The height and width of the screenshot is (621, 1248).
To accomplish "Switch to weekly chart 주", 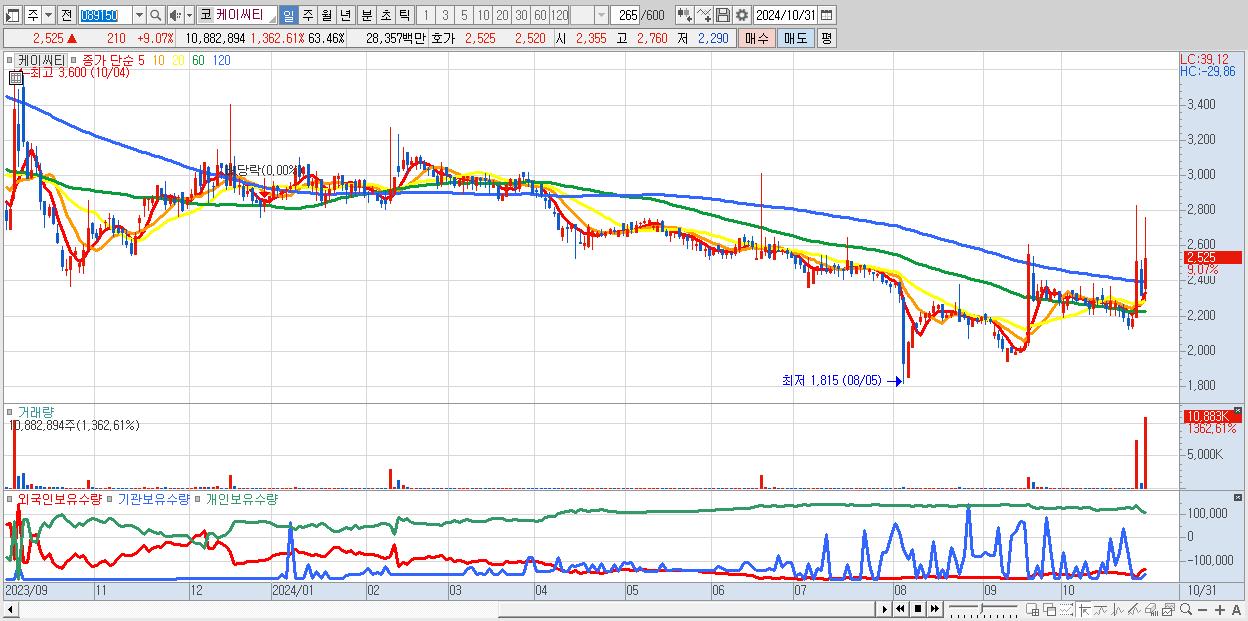I will [x=307, y=15].
